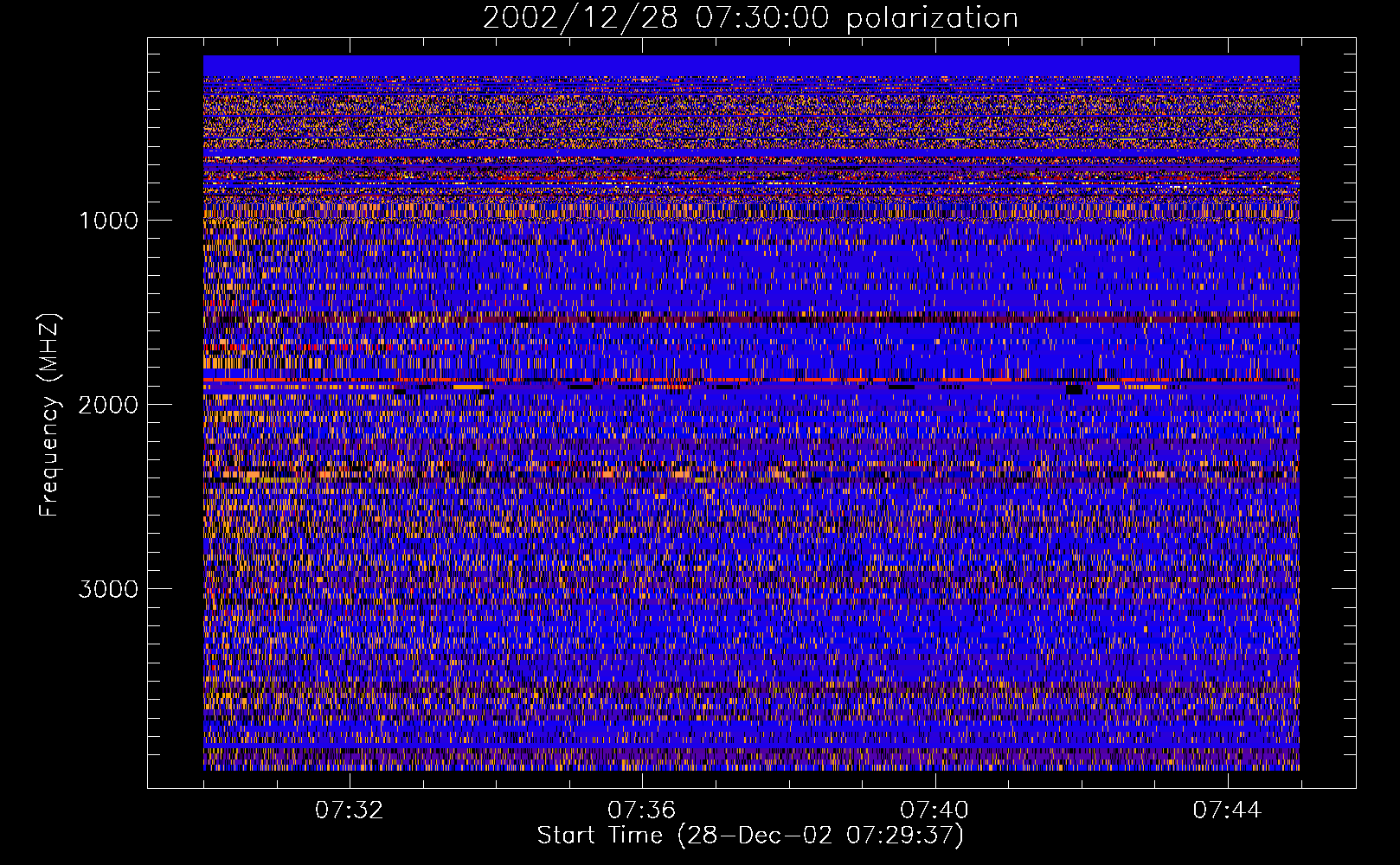Screen dimensions: 1400x865
Task: Click the red horizontal band near 1900 MHz
Action: coord(751,380)
